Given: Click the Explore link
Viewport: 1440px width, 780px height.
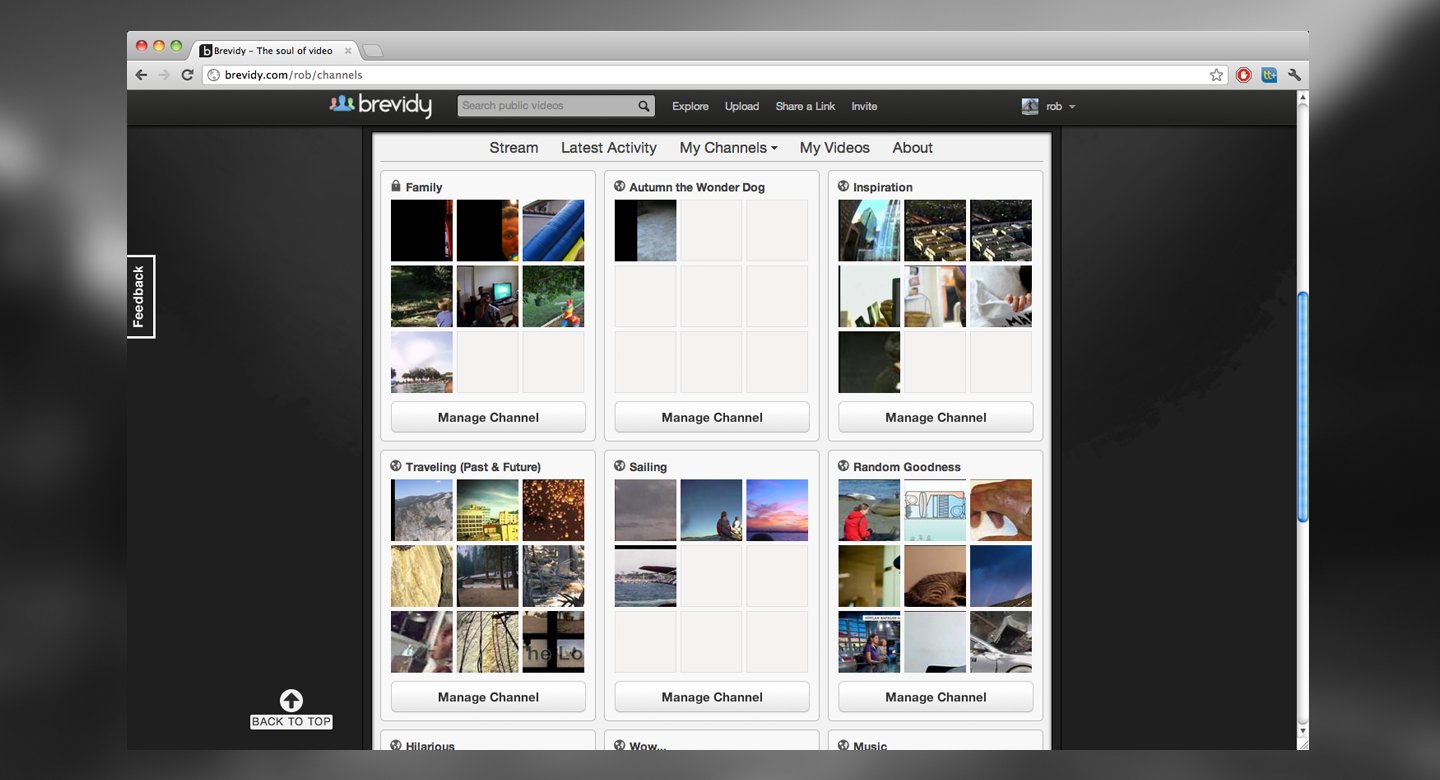Looking at the screenshot, I should pos(690,106).
